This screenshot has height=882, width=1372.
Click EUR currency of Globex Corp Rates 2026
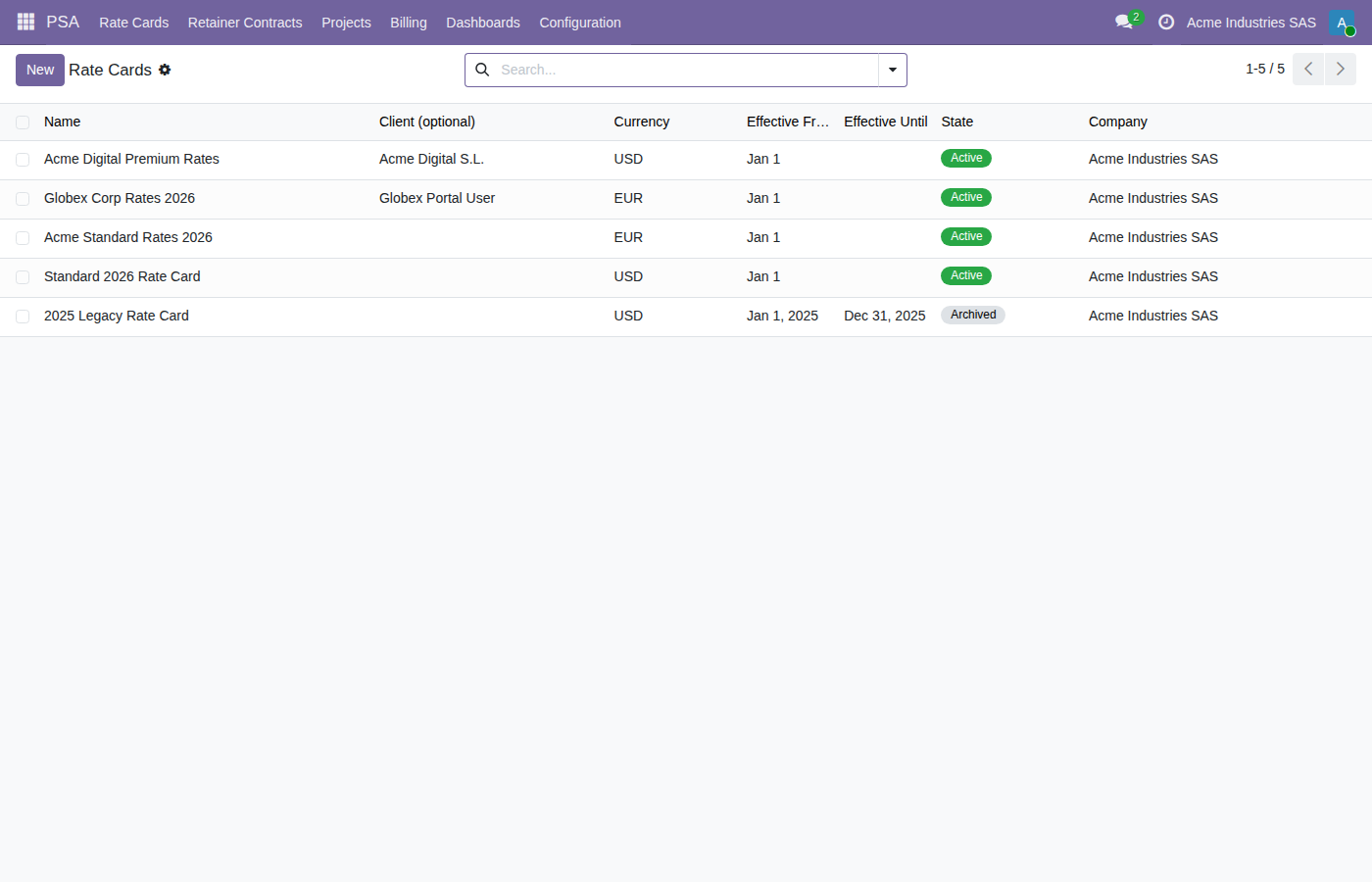click(628, 198)
